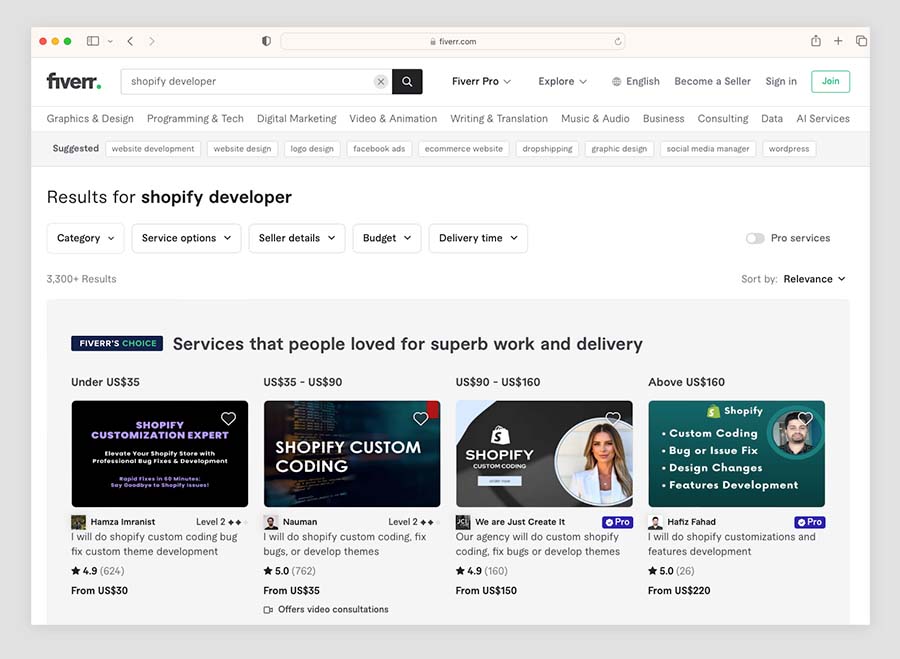900x659 pixels.
Task: Select the English language option
Action: coord(642,82)
